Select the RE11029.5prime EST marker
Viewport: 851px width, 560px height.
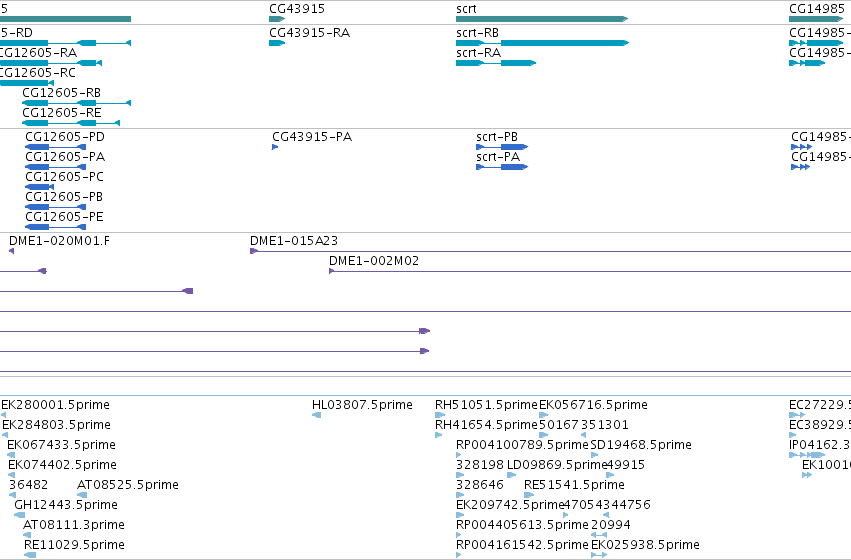coord(30,555)
